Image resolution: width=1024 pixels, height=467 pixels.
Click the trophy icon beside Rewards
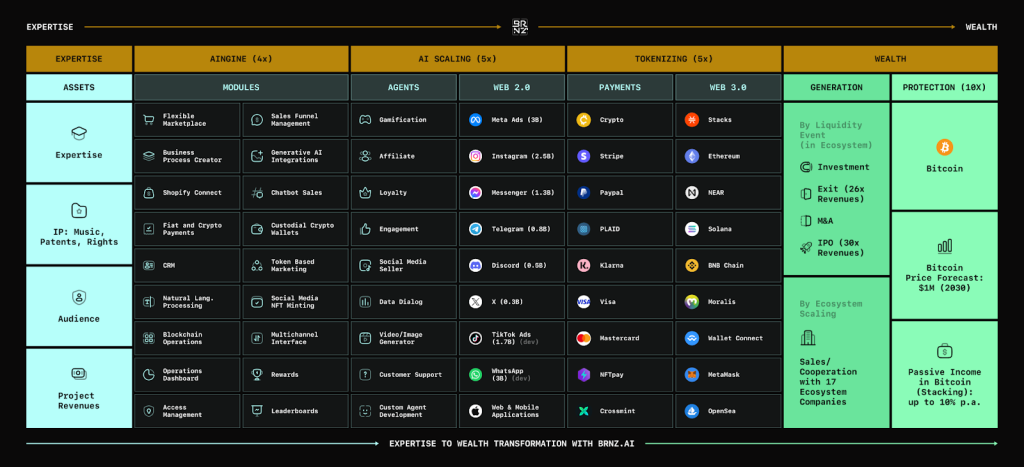pyautogui.click(x=257, y=374)
